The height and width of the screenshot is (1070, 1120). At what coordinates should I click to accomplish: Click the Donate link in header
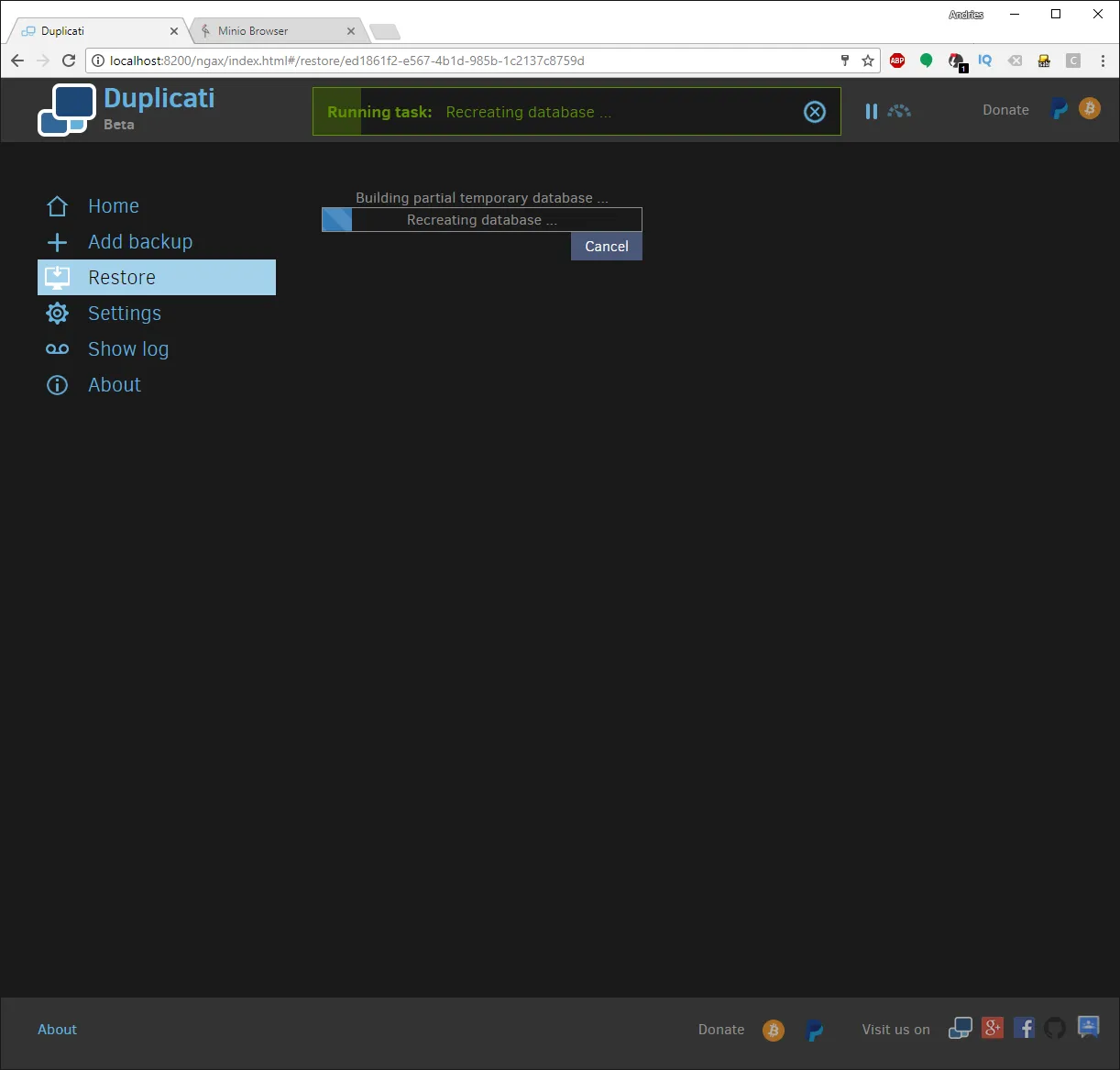coord(1005,110)
